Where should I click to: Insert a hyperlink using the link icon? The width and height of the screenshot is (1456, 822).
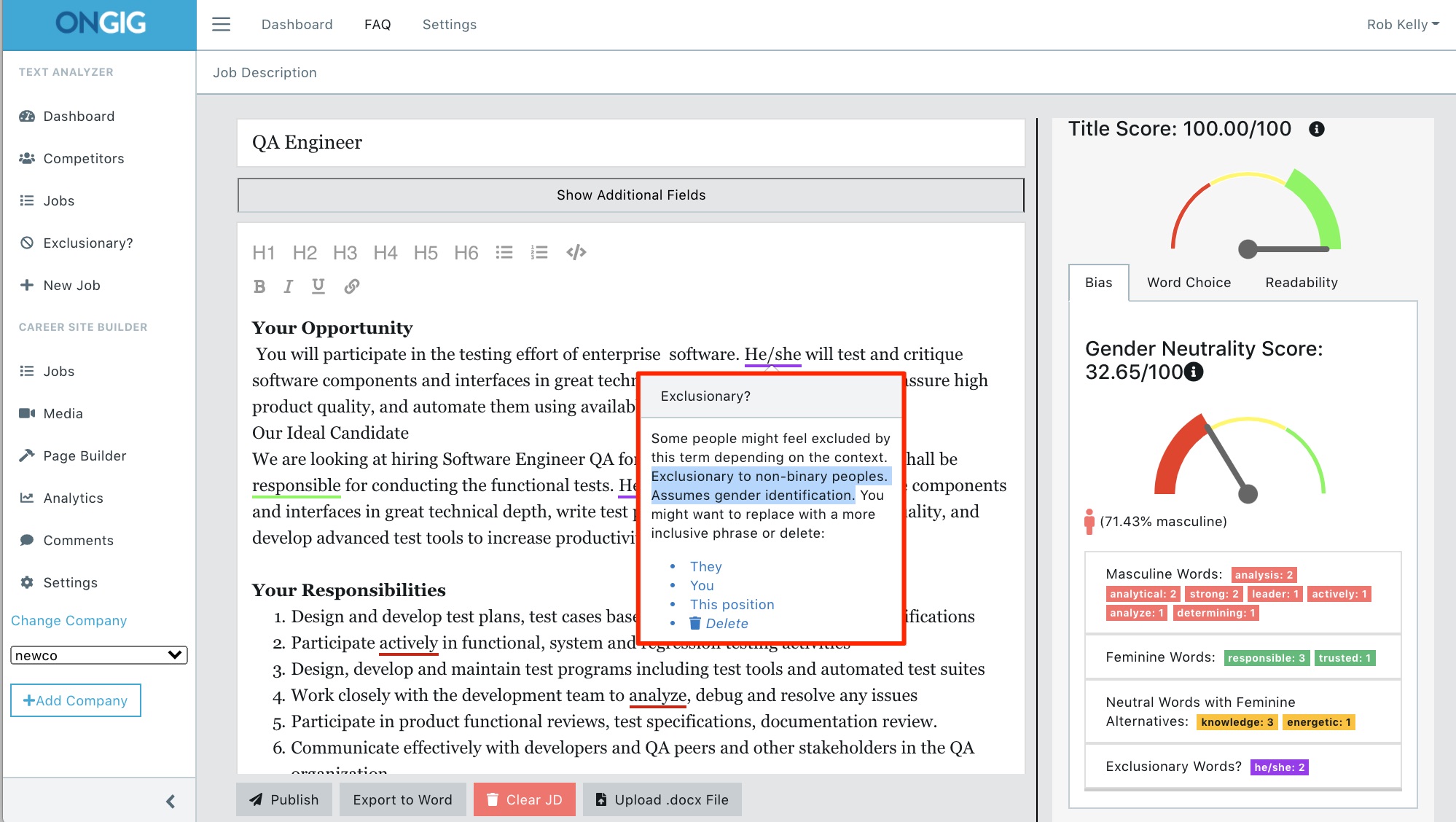352,286
